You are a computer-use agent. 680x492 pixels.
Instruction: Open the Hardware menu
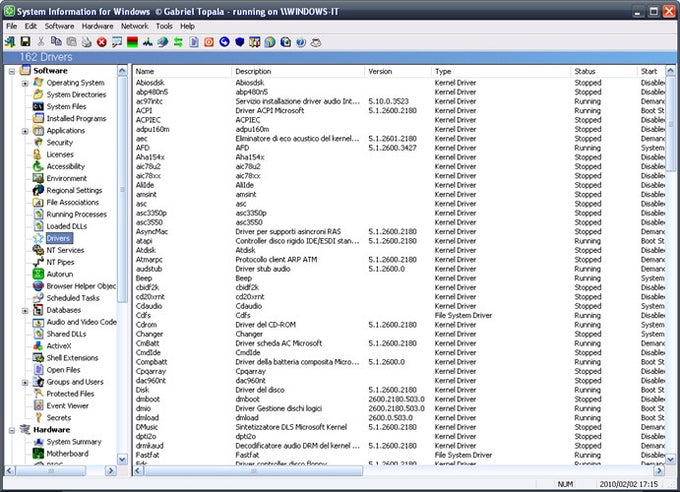coord(97,26)
